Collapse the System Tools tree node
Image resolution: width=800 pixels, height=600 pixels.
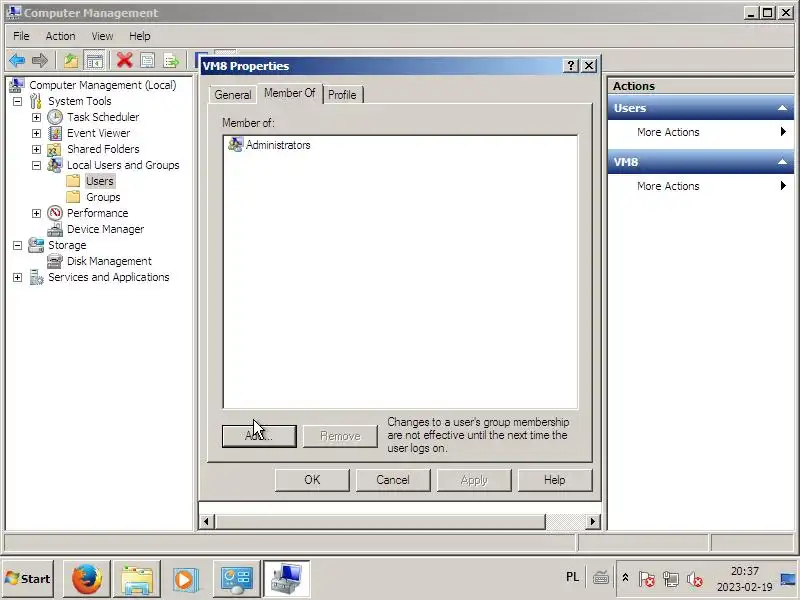coord(17,102)
